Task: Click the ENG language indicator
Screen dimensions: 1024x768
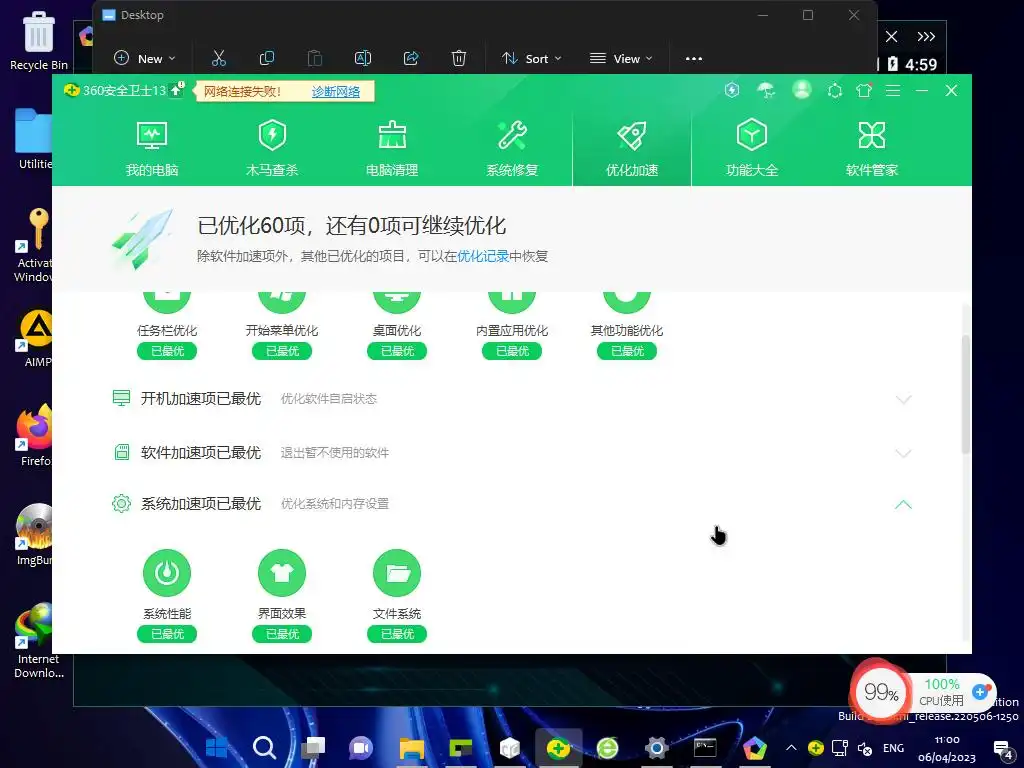Action: pos(893,748)
